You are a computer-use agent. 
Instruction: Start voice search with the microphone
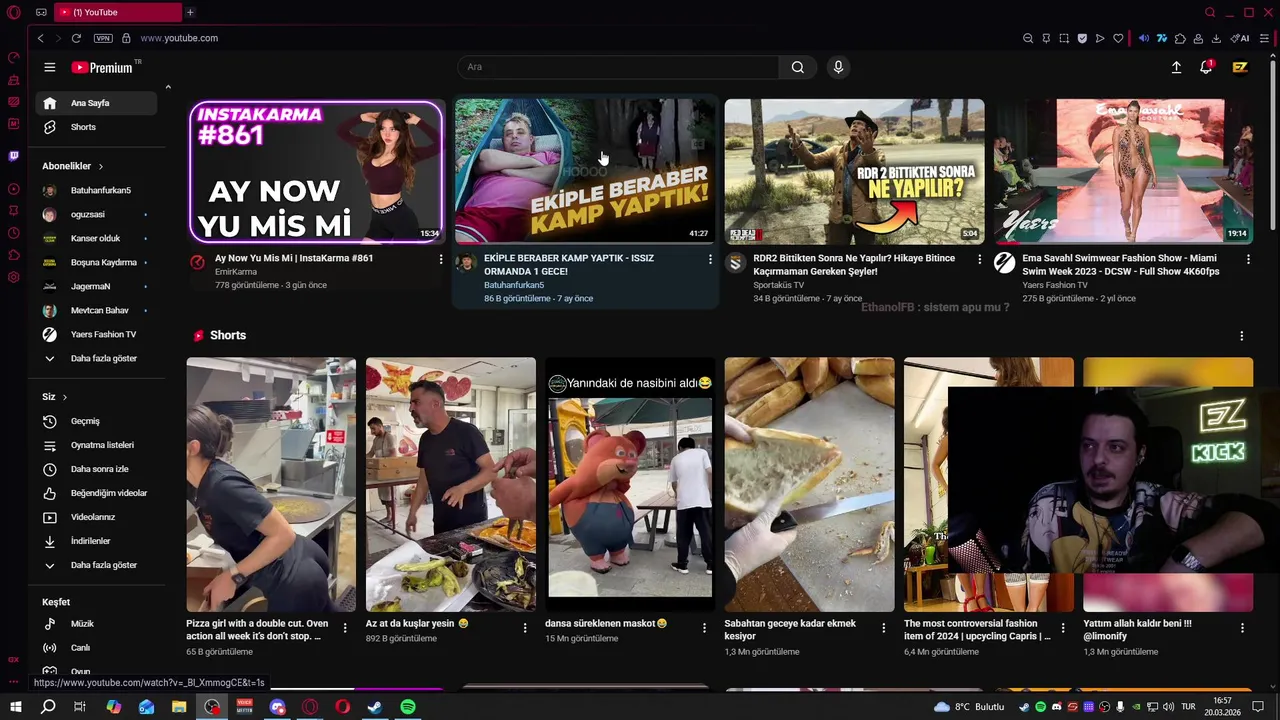(x=838, y=67)
